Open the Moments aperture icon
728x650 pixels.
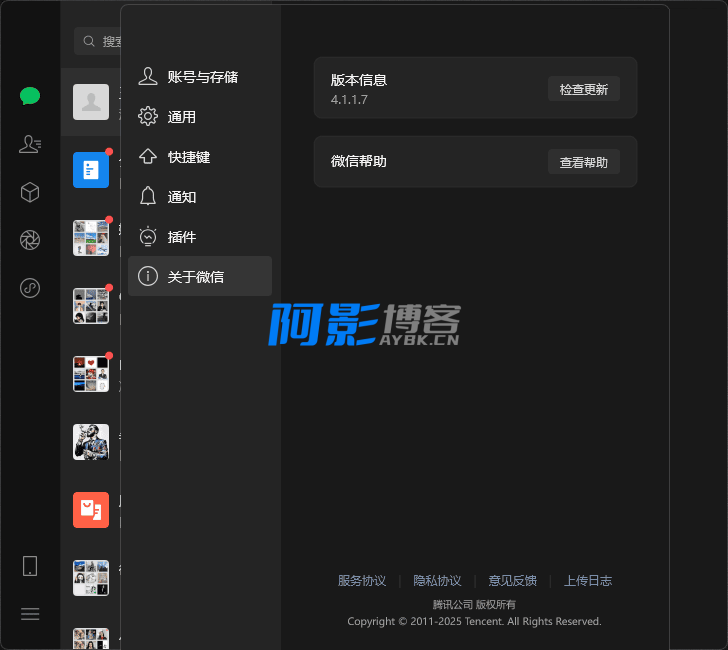click(30, 240)
